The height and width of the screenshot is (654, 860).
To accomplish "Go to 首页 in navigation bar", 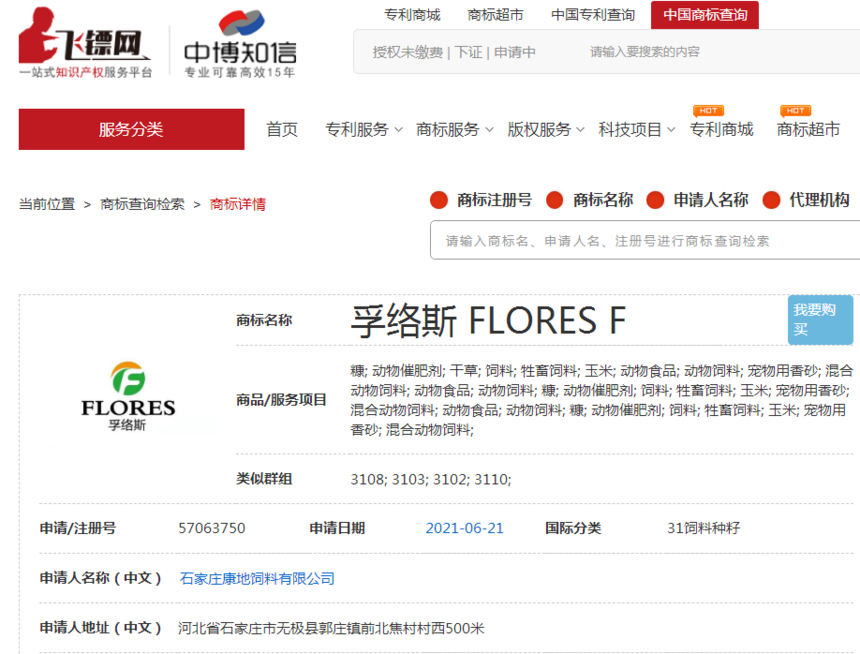I will pos(282,129).
